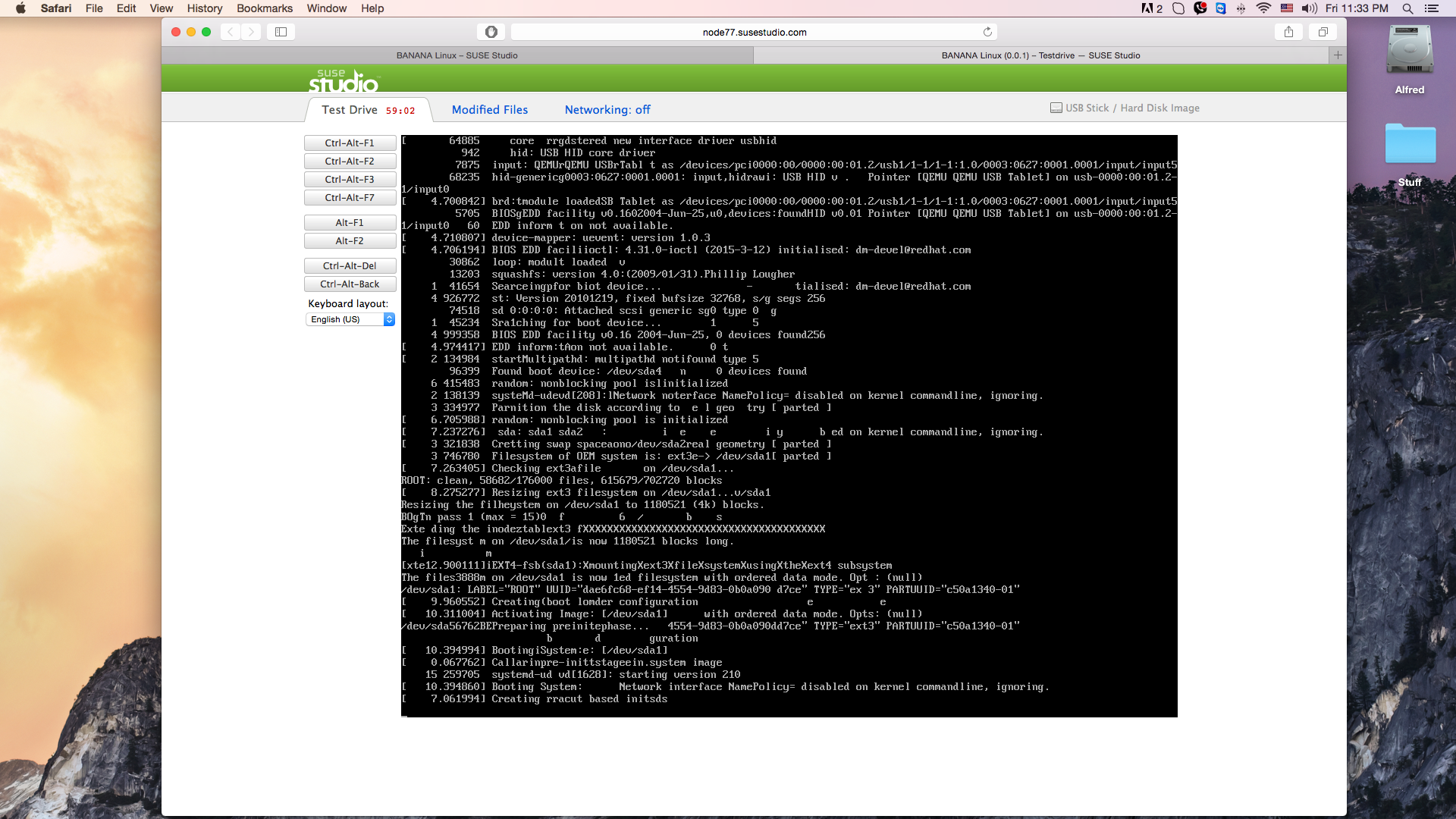Toggle Networking from off to on
The width and height of the screenshot is (1456, 819).
coord(607,110)
